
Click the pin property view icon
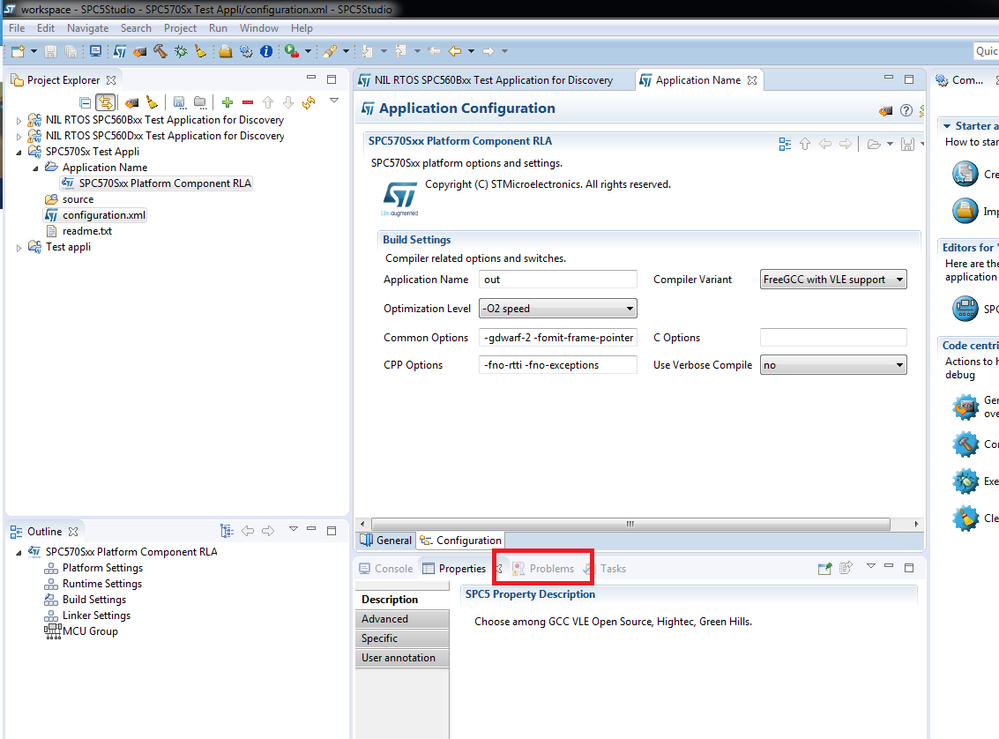[x=825, y=568]
